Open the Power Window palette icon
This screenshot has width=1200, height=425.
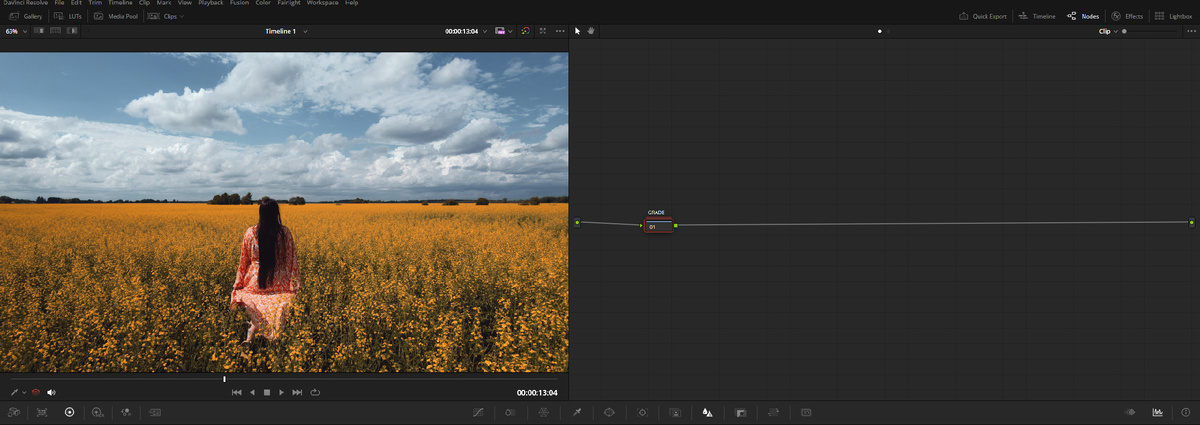[609, 412]
